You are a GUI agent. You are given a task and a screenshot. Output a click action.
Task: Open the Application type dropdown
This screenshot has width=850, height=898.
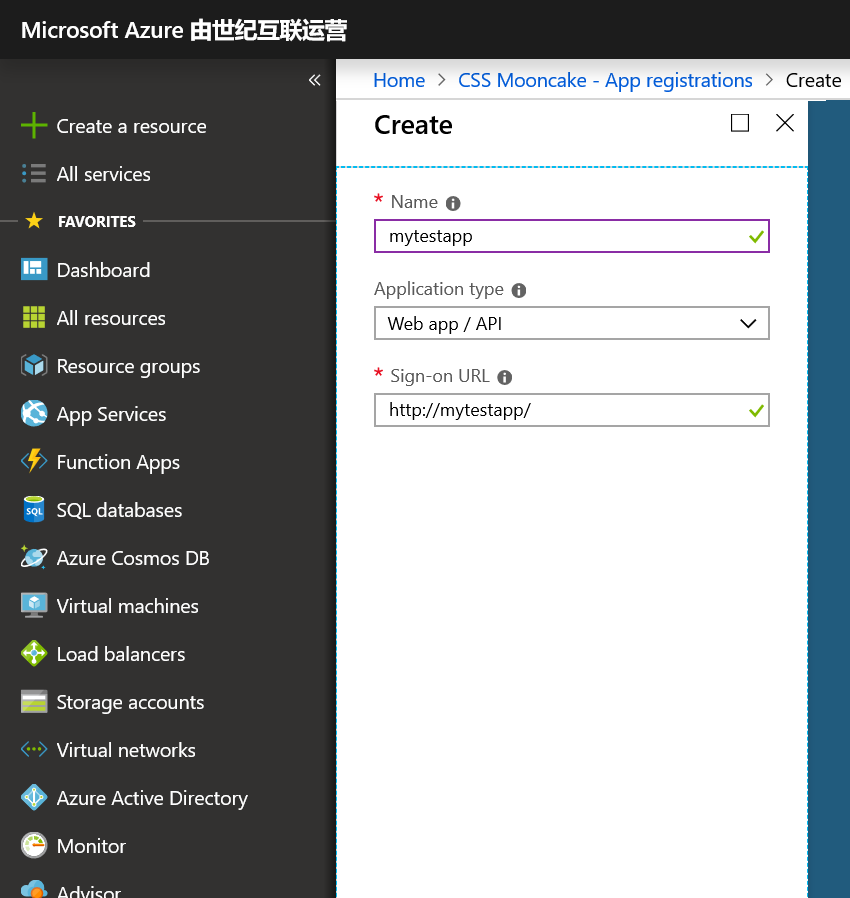click(571, 323)
